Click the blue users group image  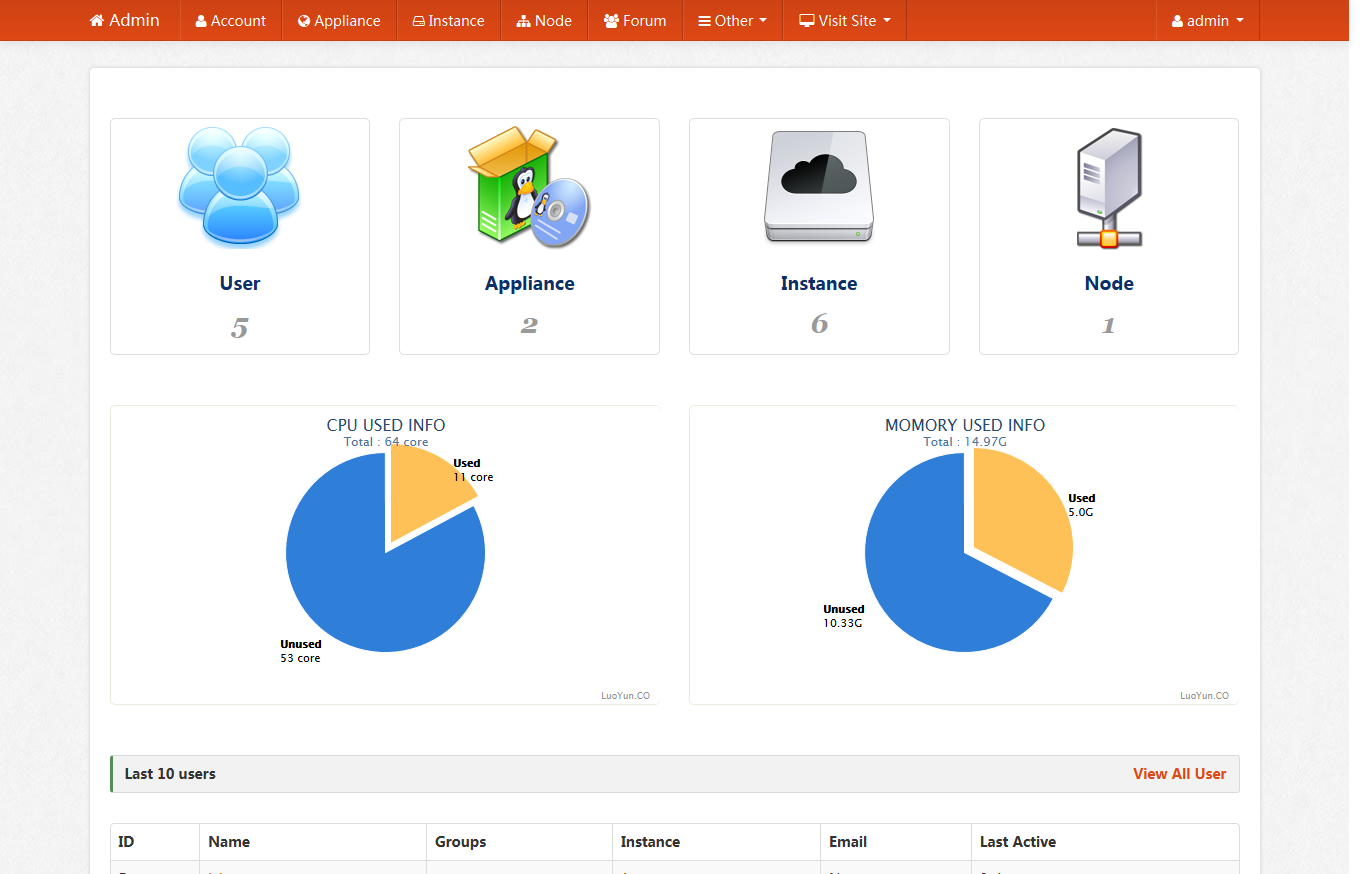(240, 187)
